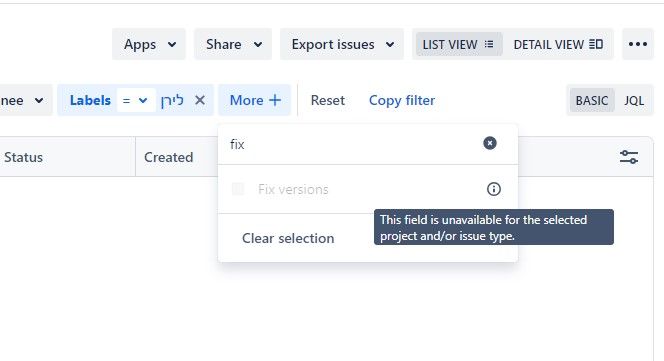The height and width of the screenshot is (361, 664).
Task: Click the Copy filter link
Action: click(x=402, y=100)
